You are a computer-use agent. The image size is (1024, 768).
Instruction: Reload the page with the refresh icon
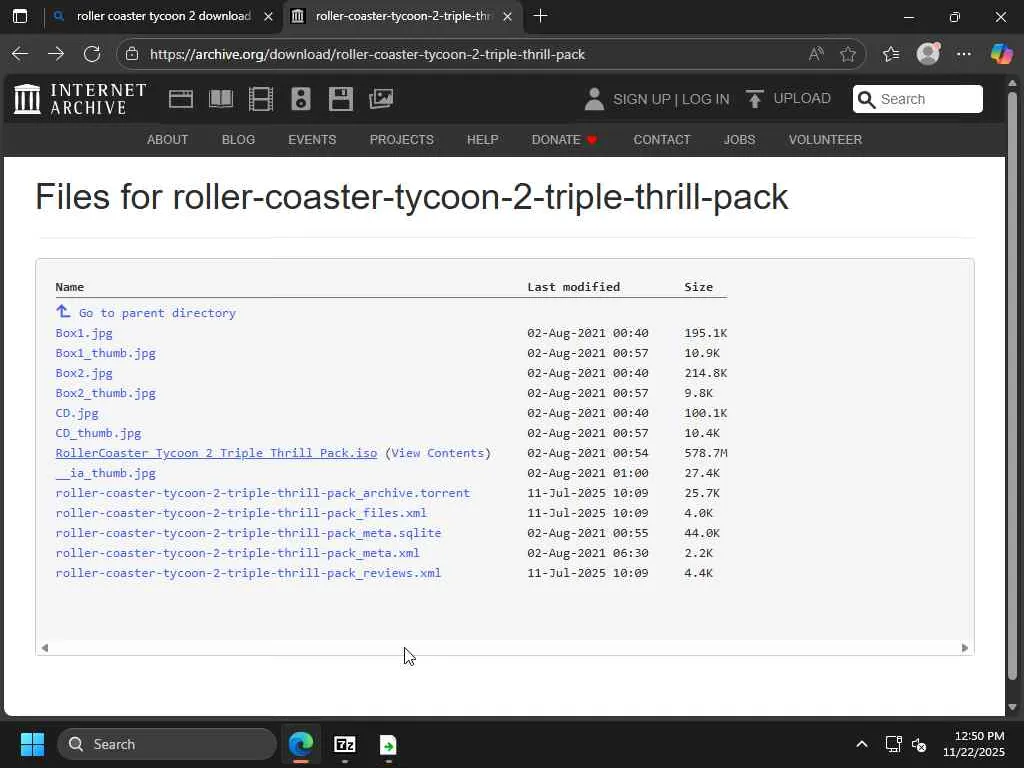point(92,54)
